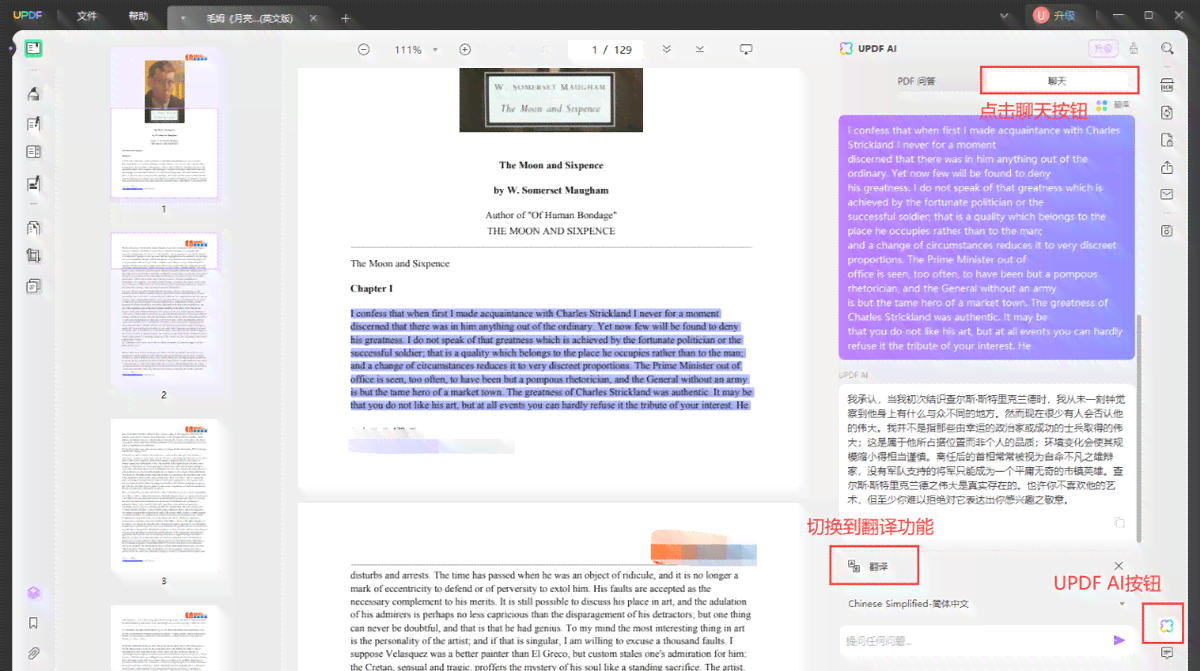
Task: Open the document tab's small dropdown arrow
Action: (x=183, y=18)
